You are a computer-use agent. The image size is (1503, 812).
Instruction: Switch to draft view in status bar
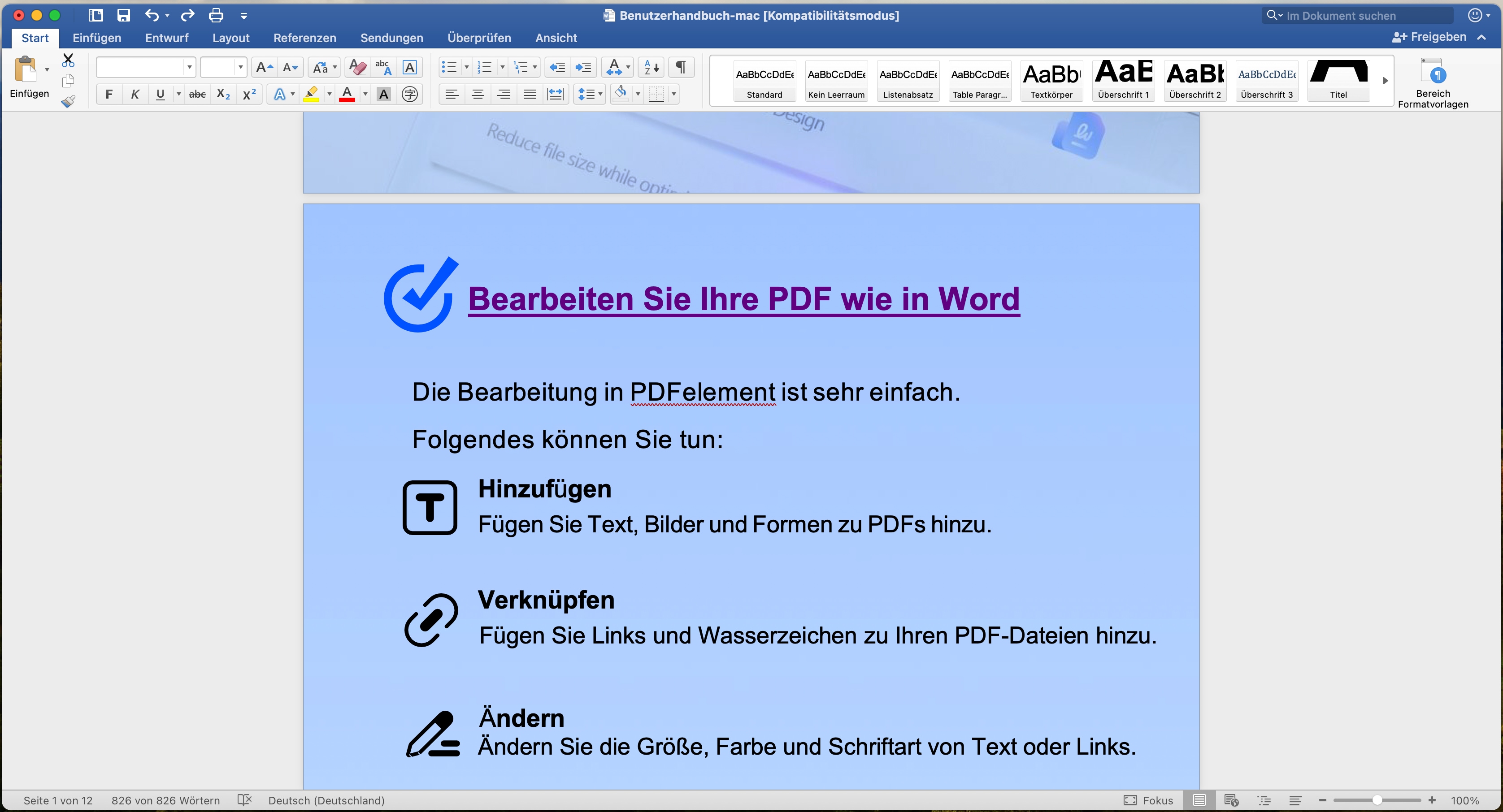[1295, 800]
